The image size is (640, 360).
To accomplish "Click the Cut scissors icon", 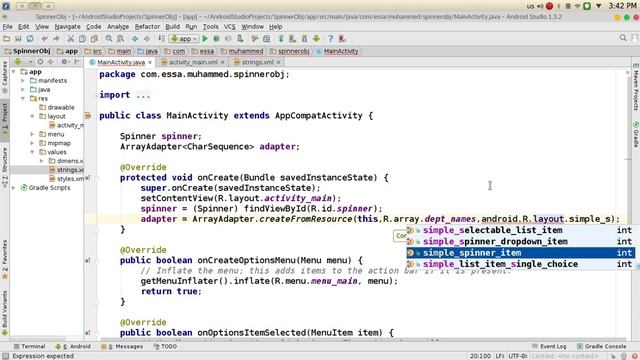I will pos(71,39).
